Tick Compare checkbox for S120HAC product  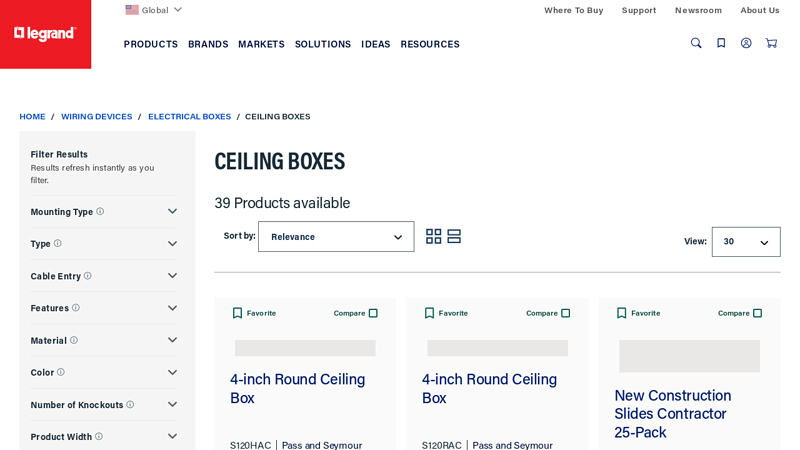373,313
